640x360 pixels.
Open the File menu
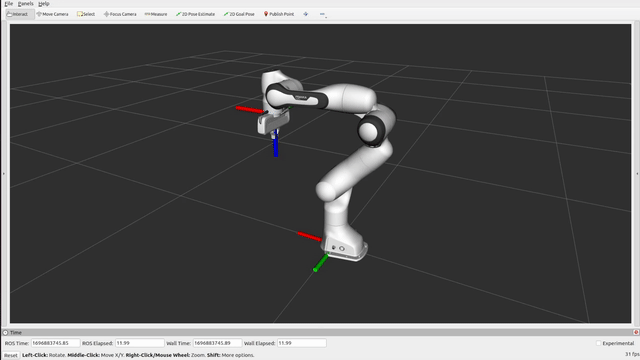pos(9,4)
